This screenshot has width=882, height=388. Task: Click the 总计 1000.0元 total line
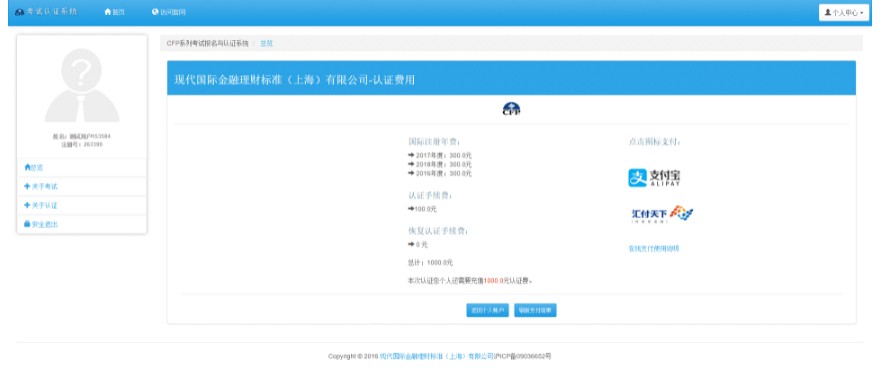click(430, 263)
